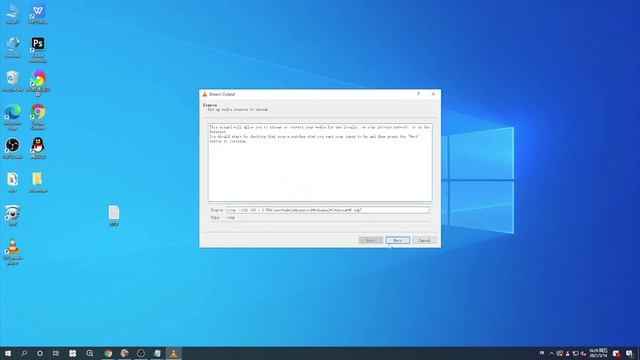Click the VLC cone in dialog title bar
The width and height of the screenshot is (640, 360).
(205, 94)
